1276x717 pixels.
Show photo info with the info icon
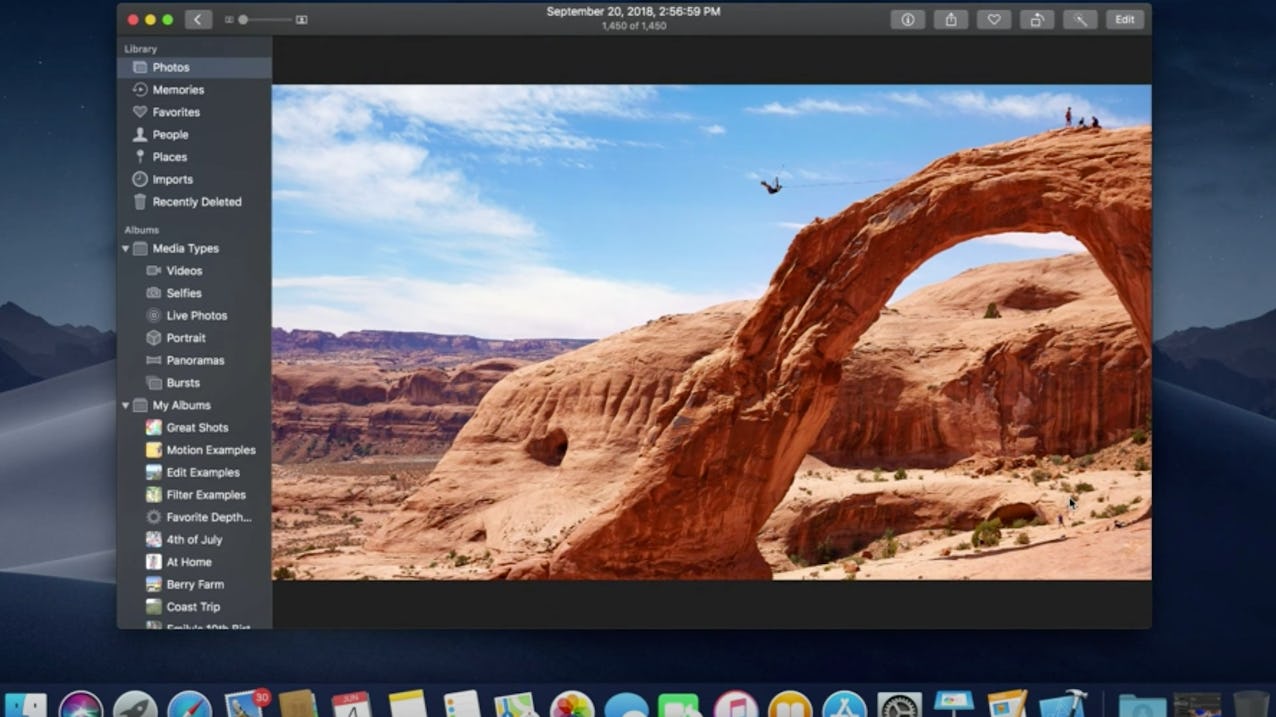[908, 19]
